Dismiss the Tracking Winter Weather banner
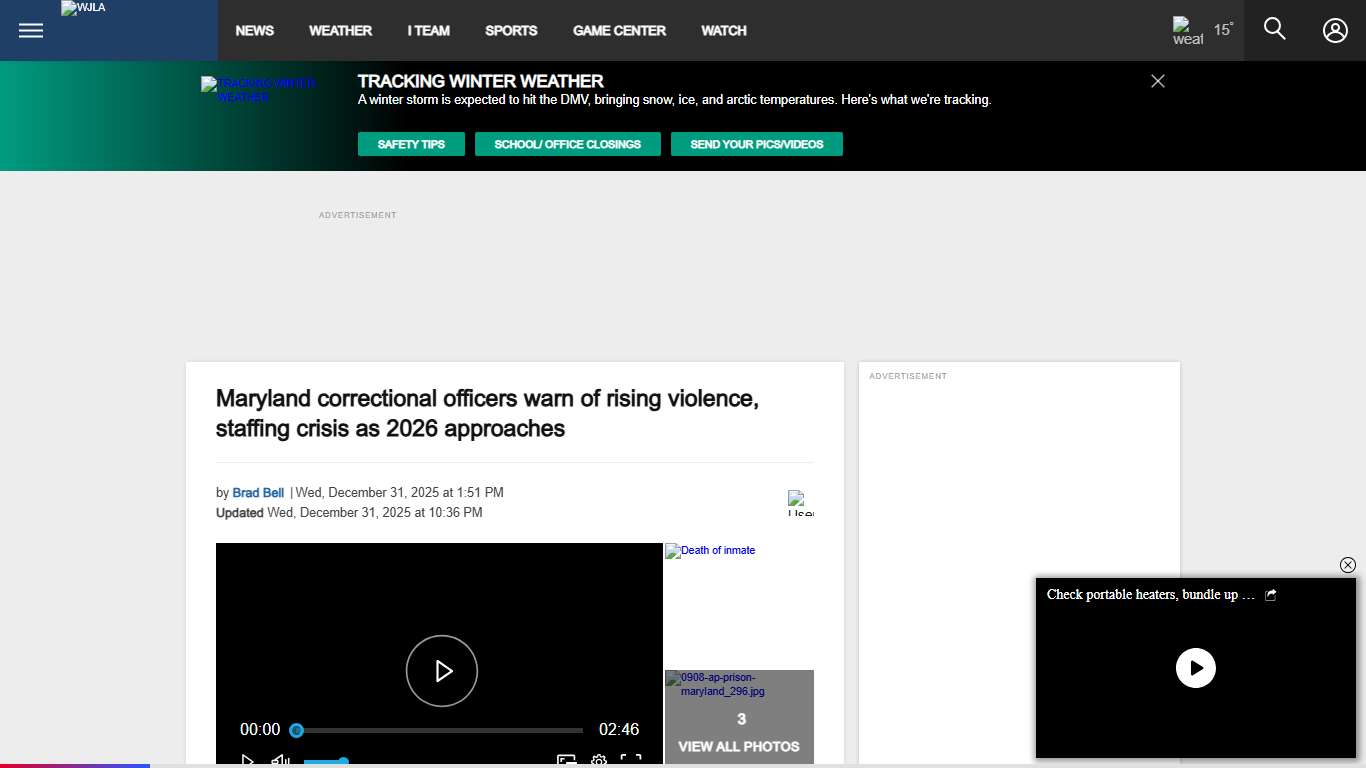The height and width of the screenshot is (768, 1366). click(1158, 81)
